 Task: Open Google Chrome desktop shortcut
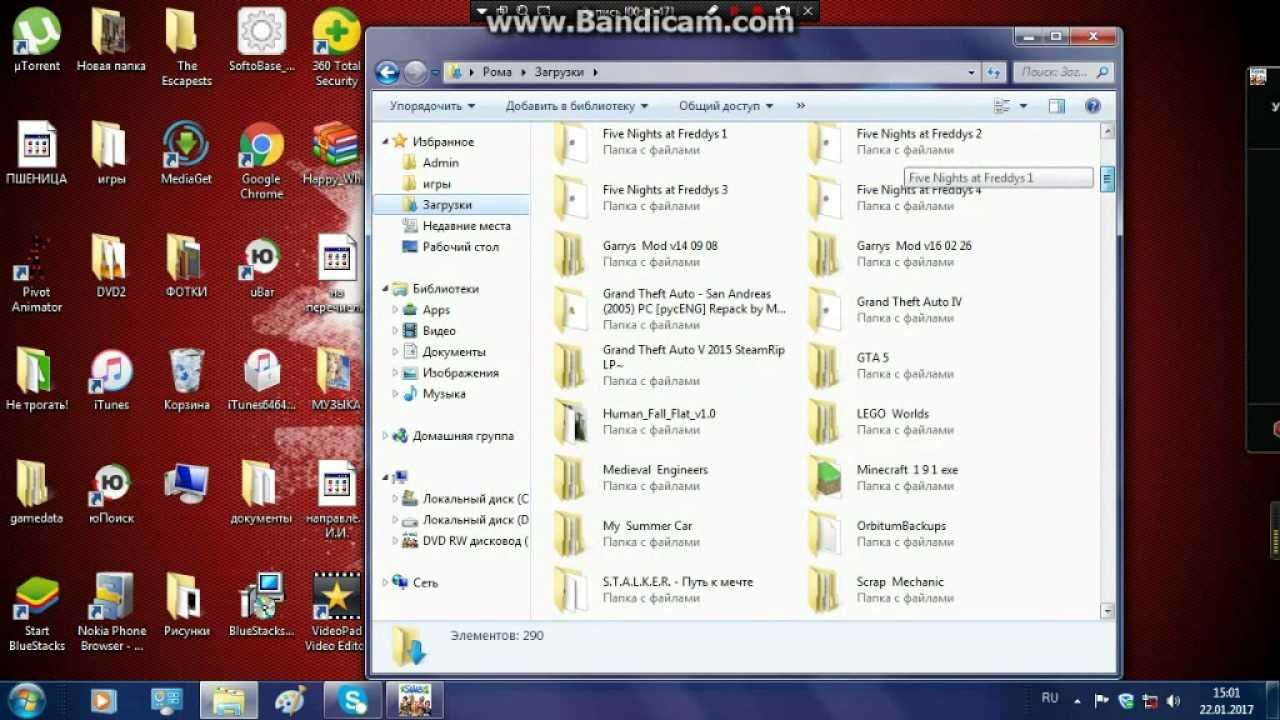click(x=261, y=160)
